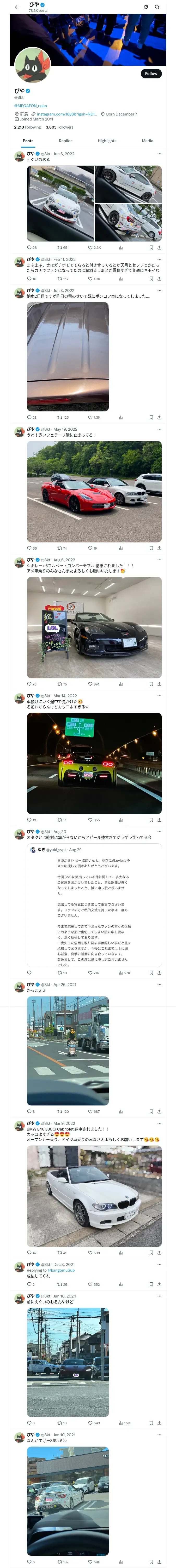
Task: View analytics of the Aug 30 post
Action: click(x=124, y=973)
